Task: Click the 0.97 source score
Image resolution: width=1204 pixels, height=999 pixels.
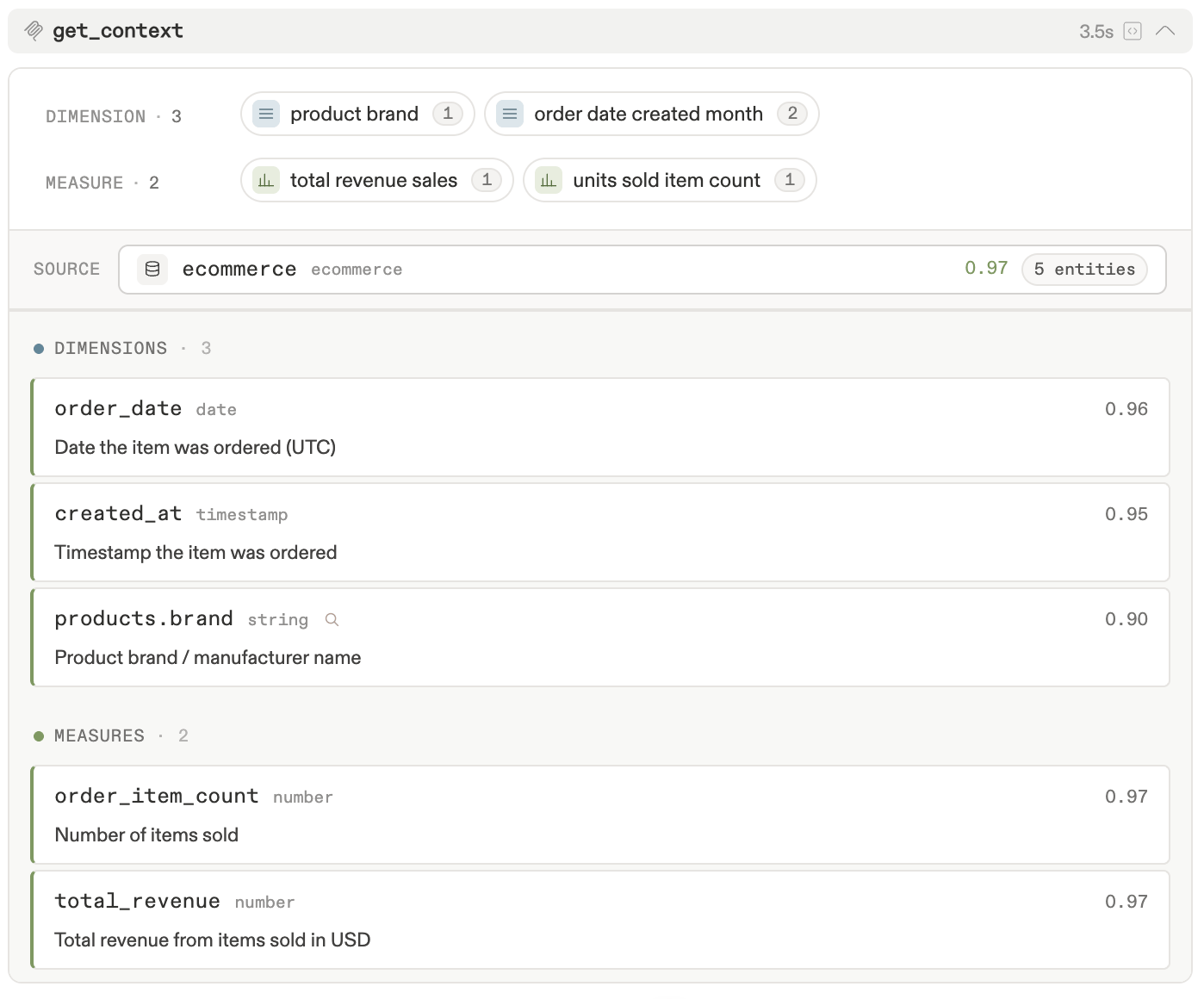Action: click(x=986, y=268)
